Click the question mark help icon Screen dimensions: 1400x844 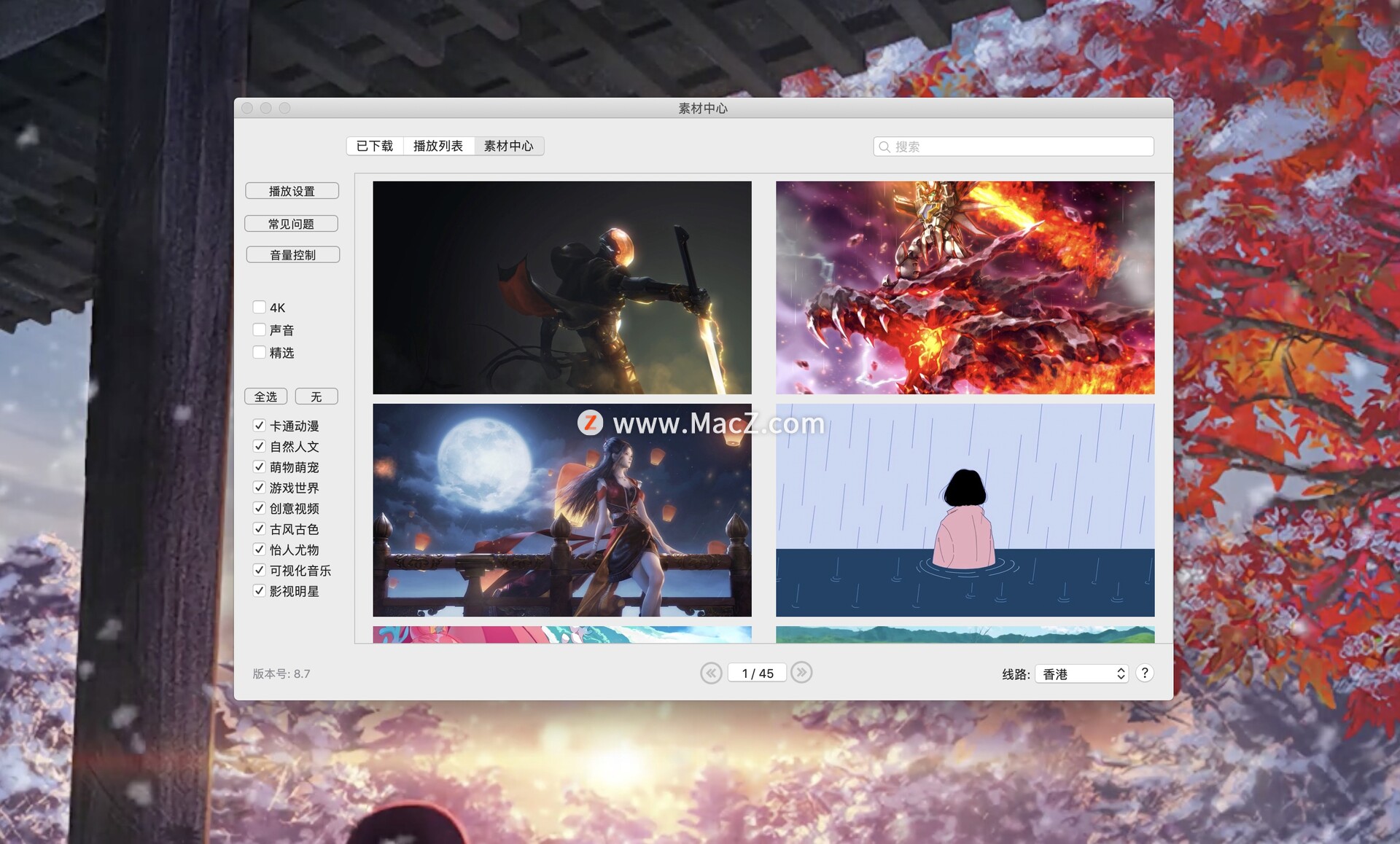click(1145, 673)
